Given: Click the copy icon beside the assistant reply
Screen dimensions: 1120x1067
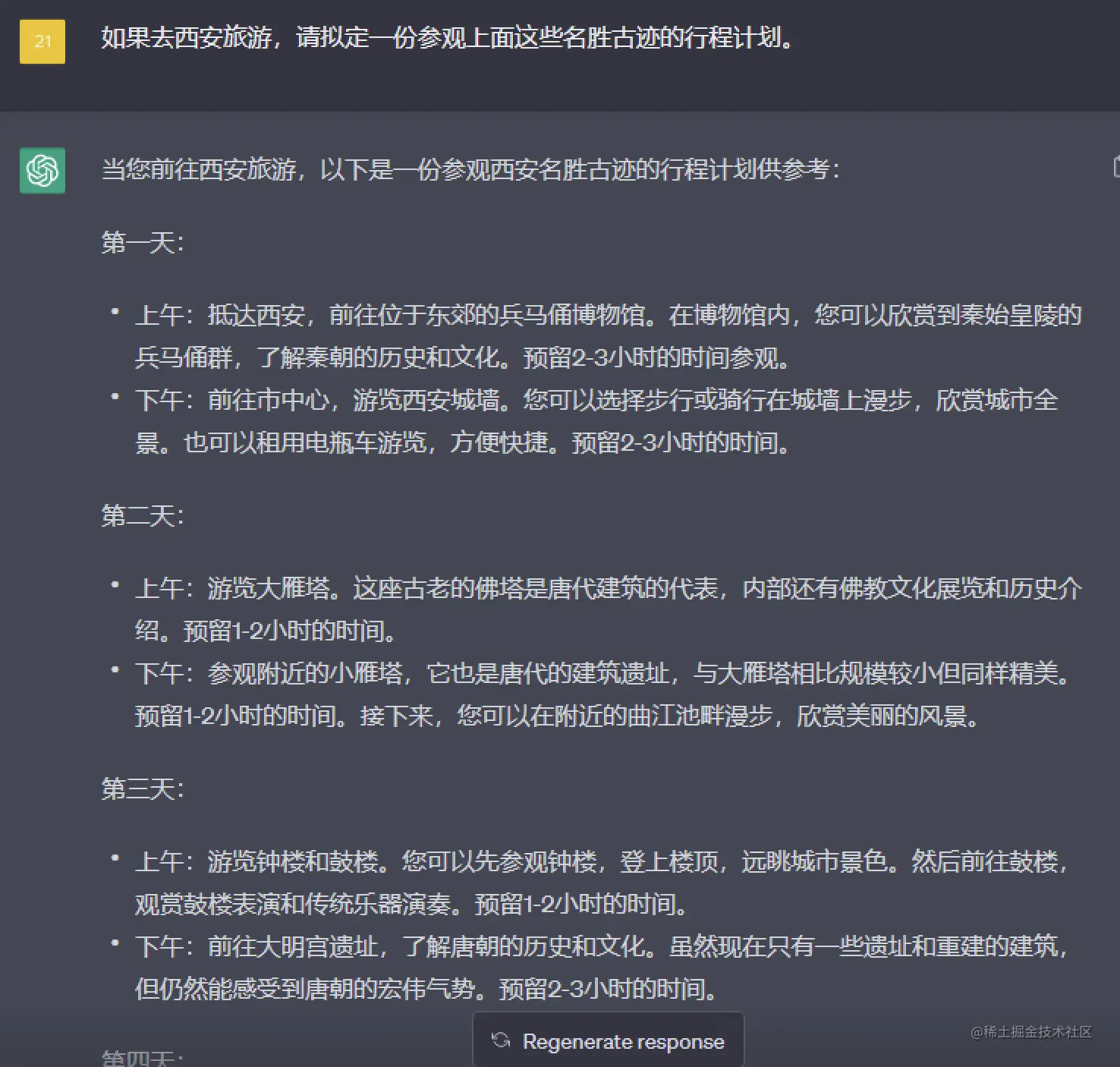Looking at the screenshot, I should click(1116, 167).
